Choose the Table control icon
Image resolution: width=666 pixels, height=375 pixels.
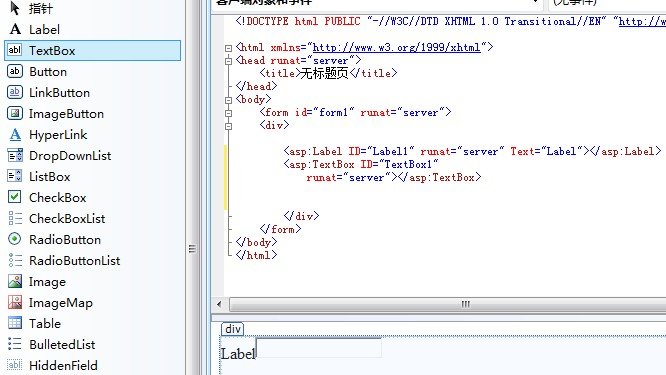(x=15, y=323)
